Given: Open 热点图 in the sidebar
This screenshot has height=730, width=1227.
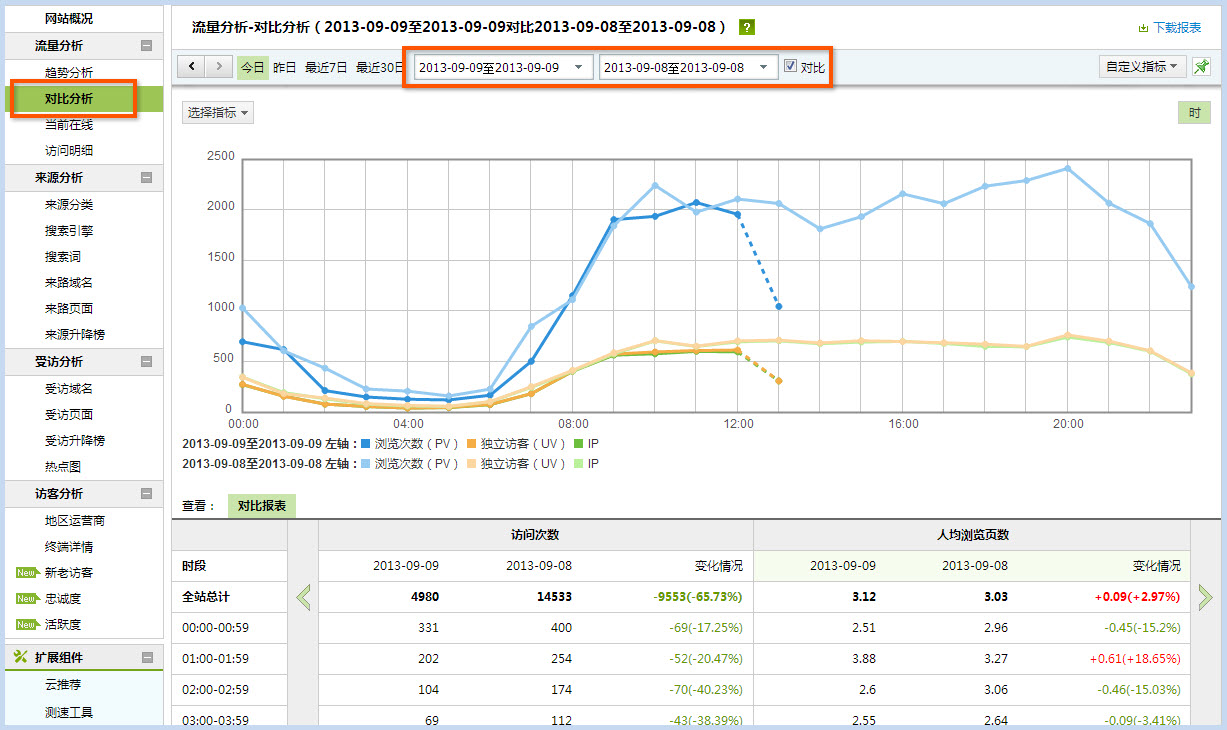Looking at the screenshot, I should click(x=63, y=467).
